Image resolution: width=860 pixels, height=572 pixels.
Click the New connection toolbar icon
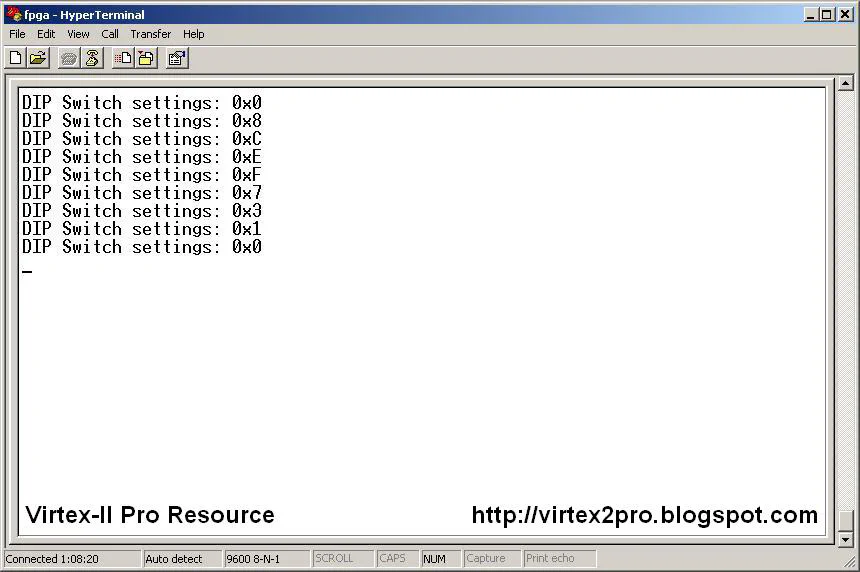(15, 58)
